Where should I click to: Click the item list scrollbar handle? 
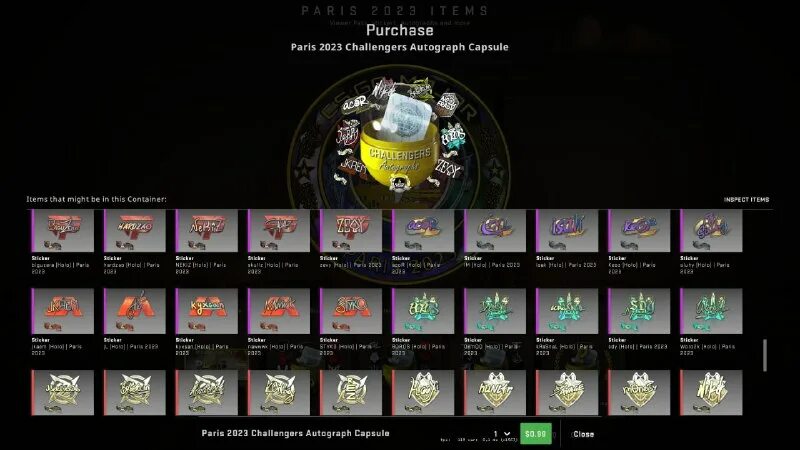pyautogui.click(x=765, y=355)
